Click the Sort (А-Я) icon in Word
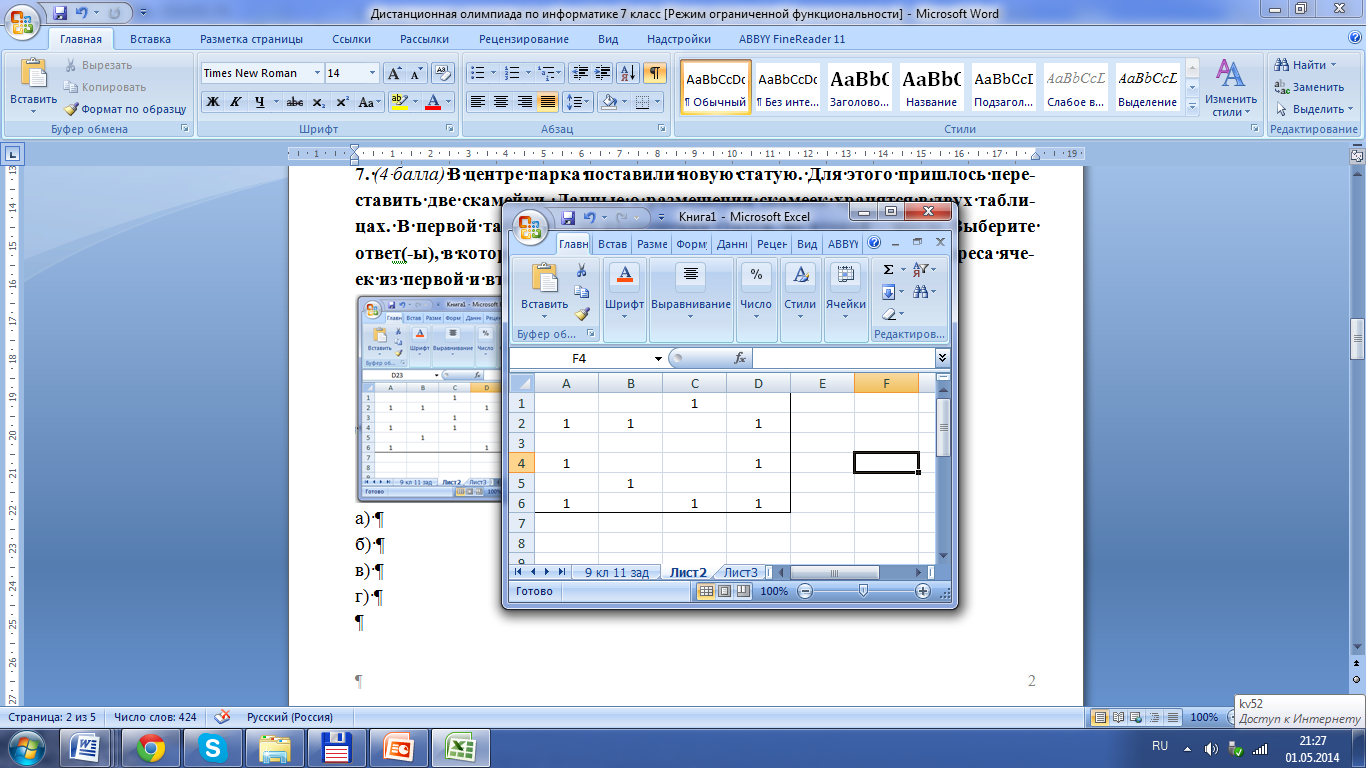Image resolution: width=1366 pixels, height=768 pixels. (x=629, y=73)
